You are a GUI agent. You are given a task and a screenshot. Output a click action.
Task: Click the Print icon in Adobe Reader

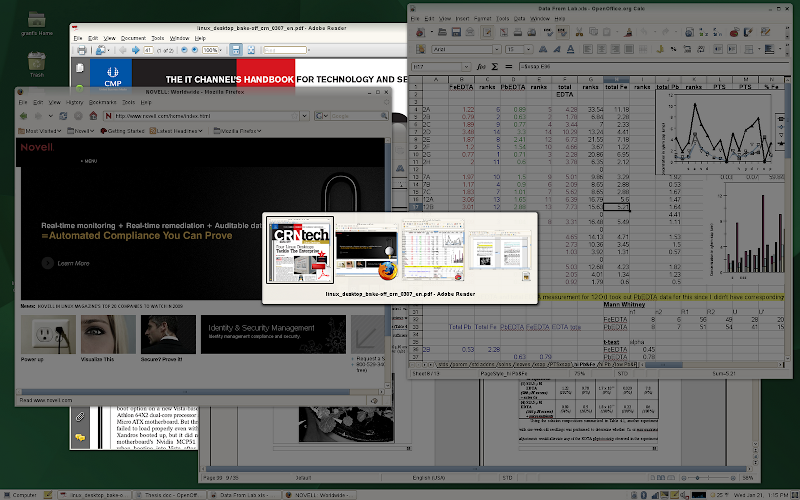coord(82,50)
